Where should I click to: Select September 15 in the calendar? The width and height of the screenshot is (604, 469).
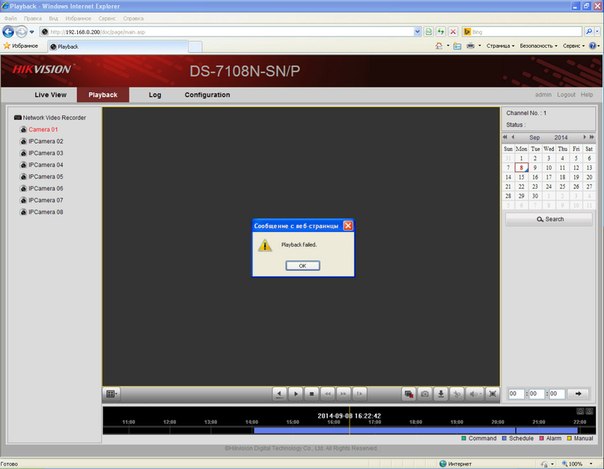[x=521, y=177]
